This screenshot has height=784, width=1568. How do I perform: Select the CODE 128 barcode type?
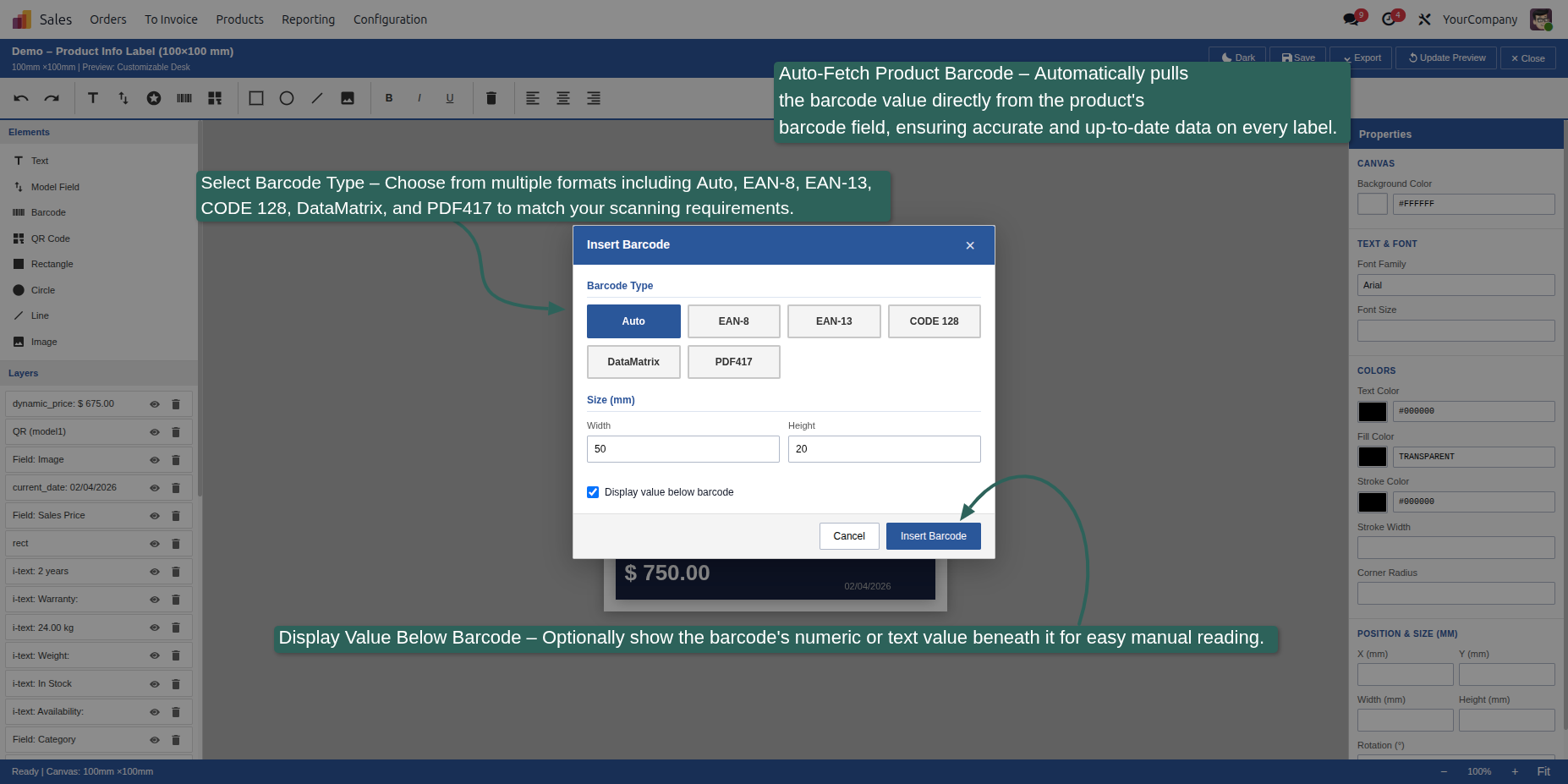(935, 321)
